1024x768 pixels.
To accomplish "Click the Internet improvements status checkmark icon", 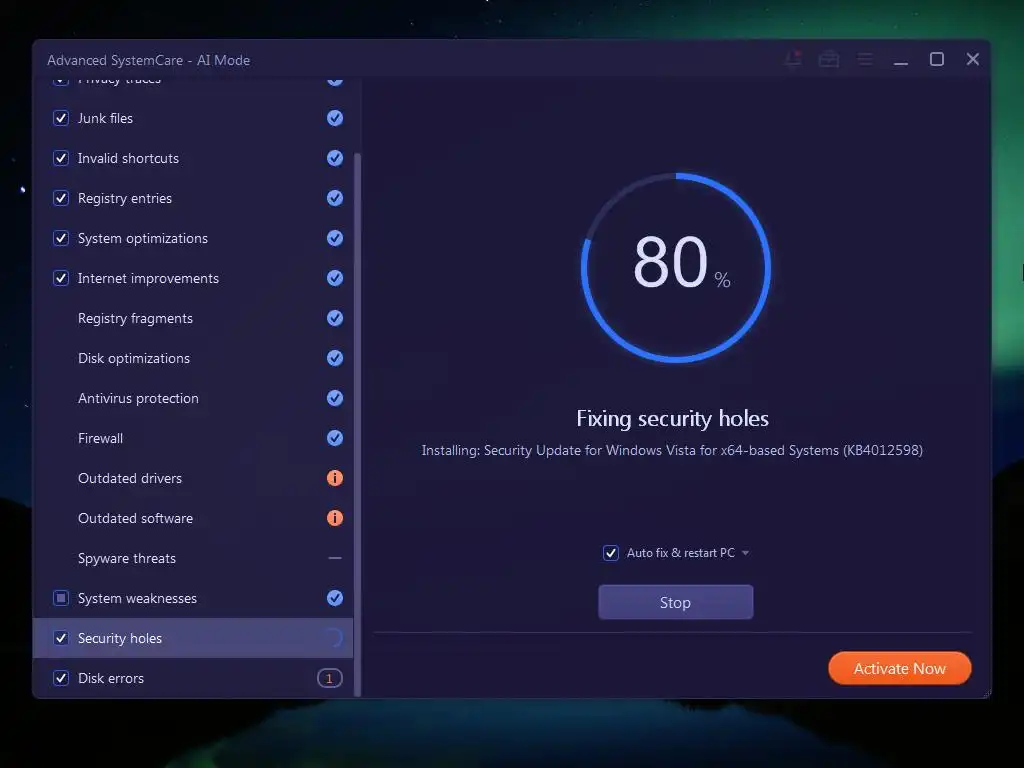I will [x=334, y=278].
